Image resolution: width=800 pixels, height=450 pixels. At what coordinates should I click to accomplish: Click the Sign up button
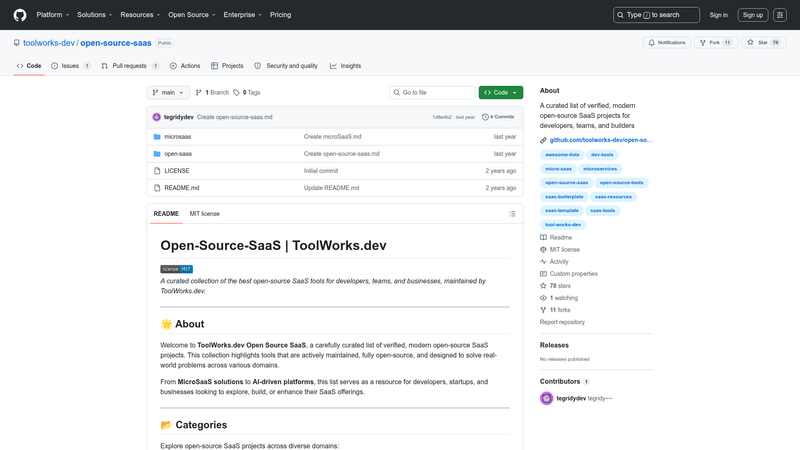(x=753, y=15)
